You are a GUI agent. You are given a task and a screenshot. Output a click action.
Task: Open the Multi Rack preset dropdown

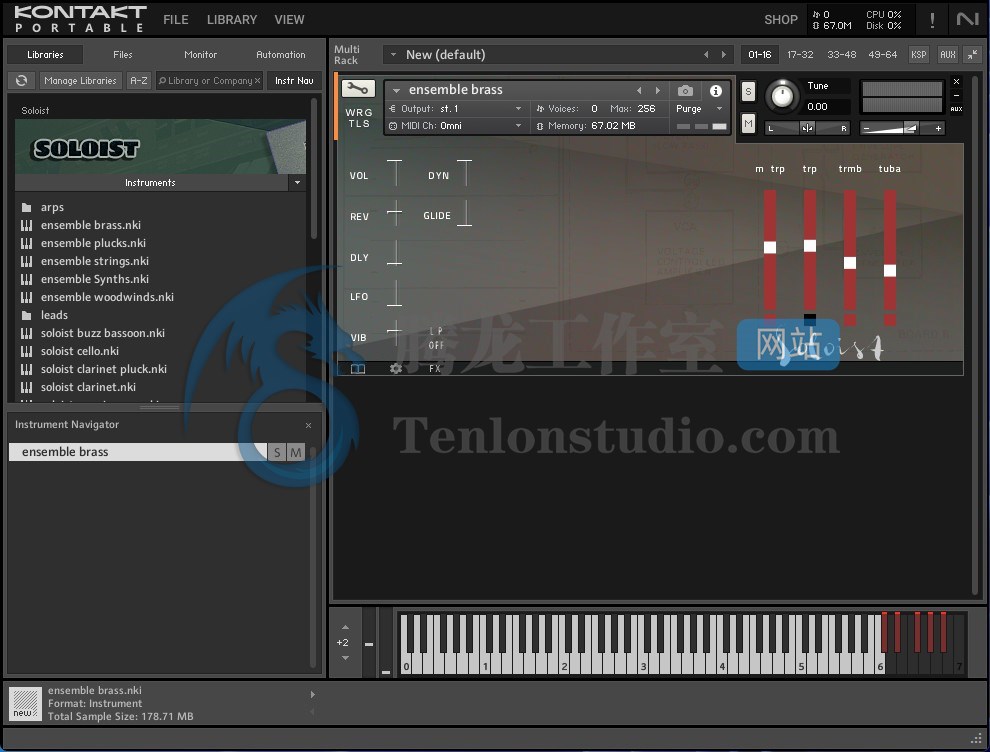[393, 55]
